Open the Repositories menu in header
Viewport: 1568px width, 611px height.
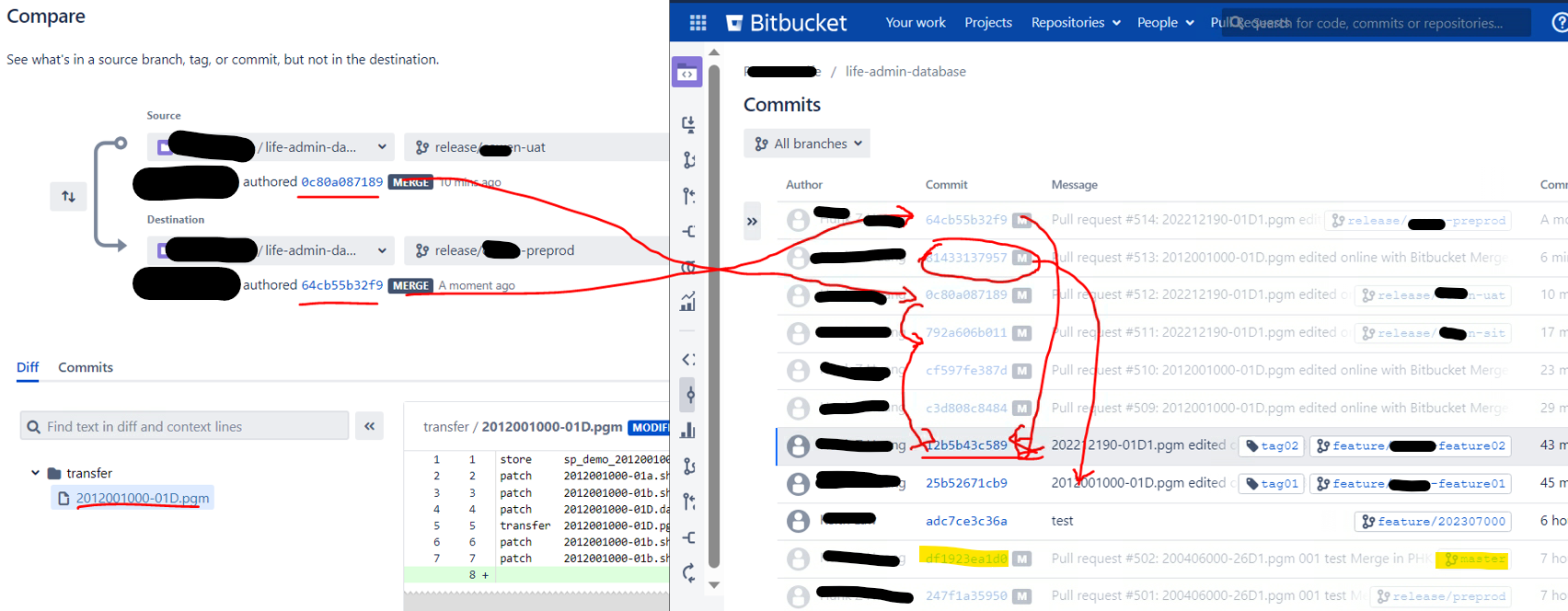(1076, 23)
